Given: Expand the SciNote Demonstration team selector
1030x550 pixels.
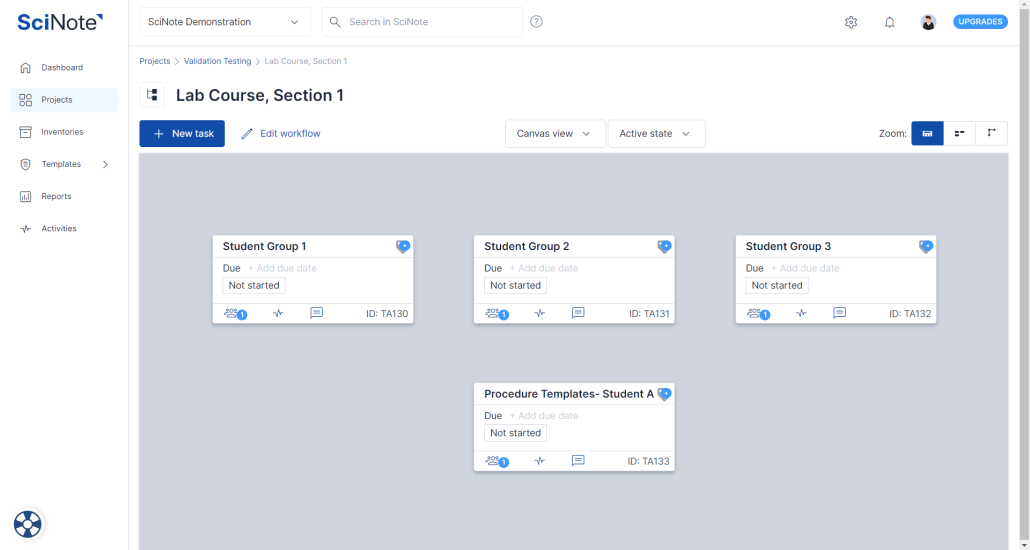Looking at the screenshot, I should point(224,22).
